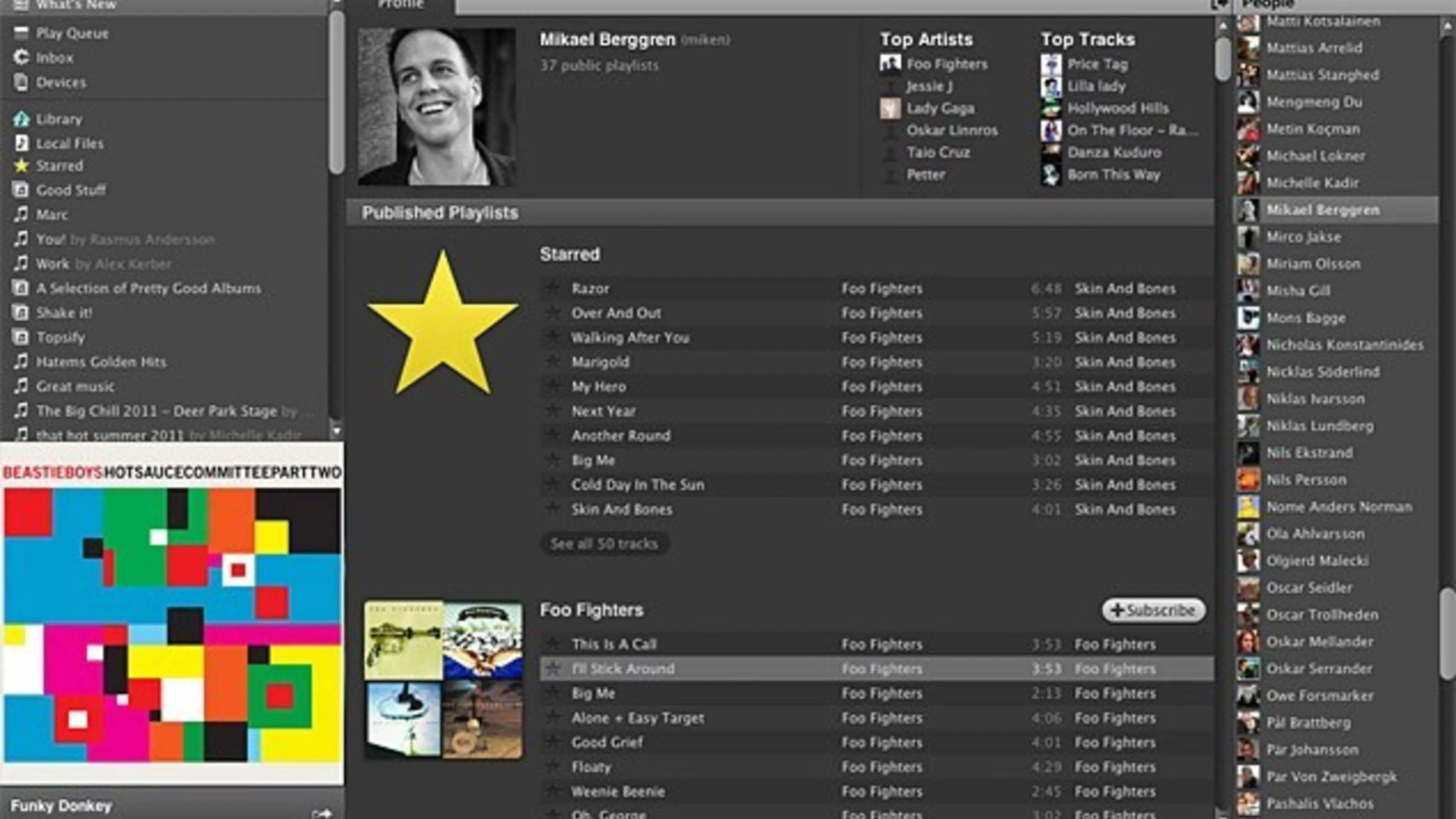
Task: Open the Play Queue icon
Action: (21, 33)
